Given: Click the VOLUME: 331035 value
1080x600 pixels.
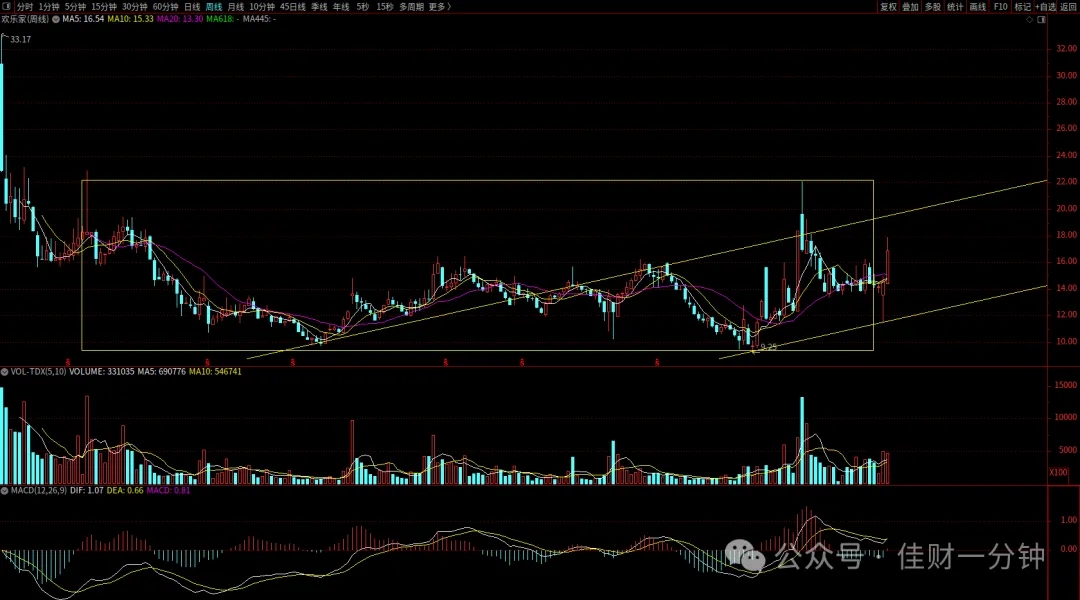Looking at the screenshot, I should click(x=101, y=372).
